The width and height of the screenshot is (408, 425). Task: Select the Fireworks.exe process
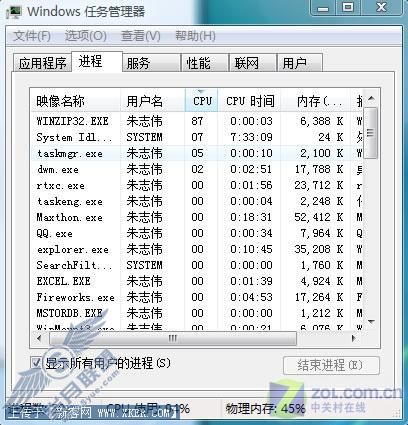pos(197,297)
